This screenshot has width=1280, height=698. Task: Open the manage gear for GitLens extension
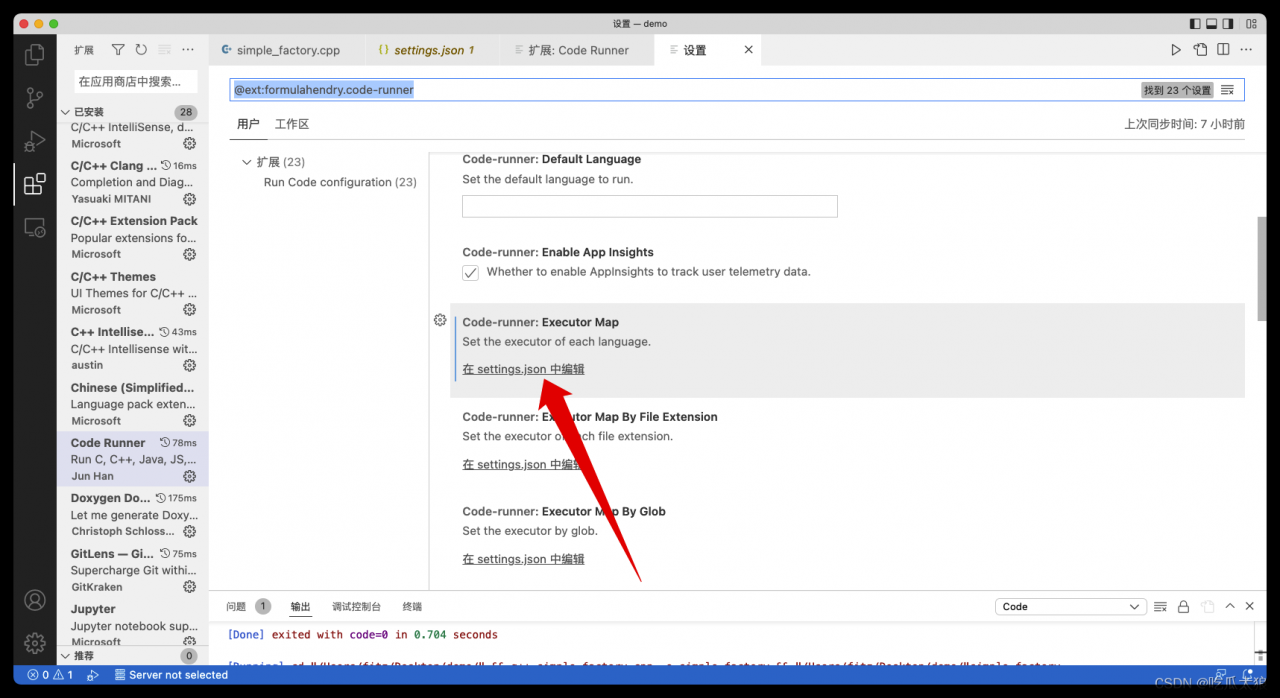[189, 587]
